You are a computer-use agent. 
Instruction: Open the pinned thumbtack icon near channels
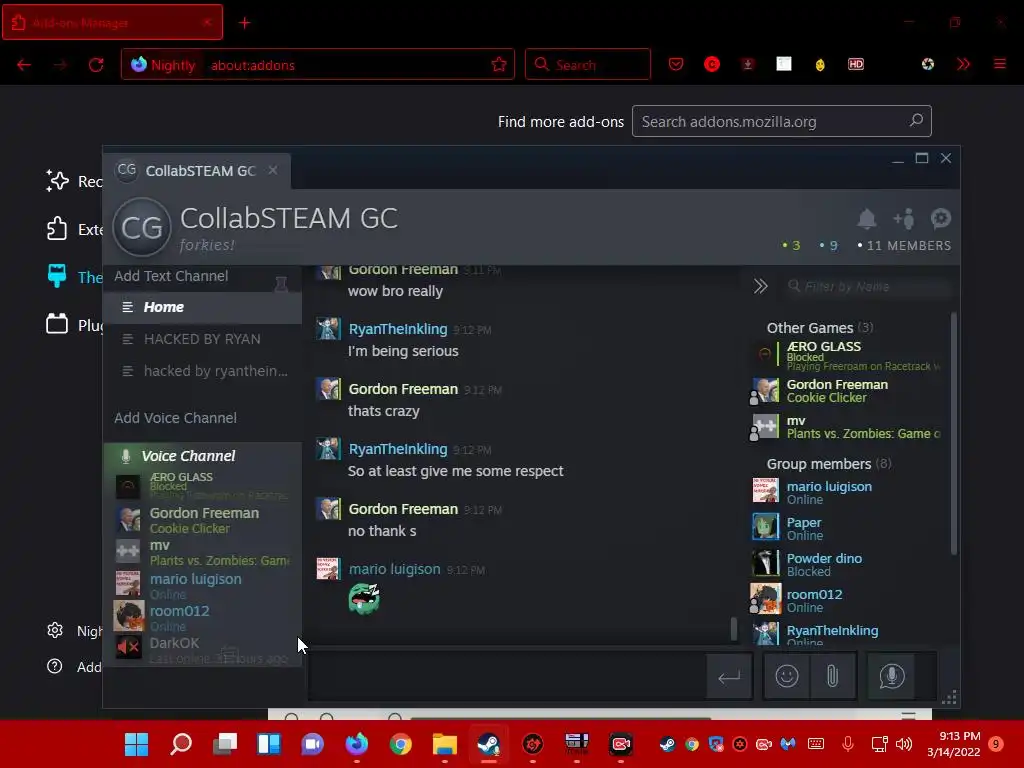coord(281,284)
